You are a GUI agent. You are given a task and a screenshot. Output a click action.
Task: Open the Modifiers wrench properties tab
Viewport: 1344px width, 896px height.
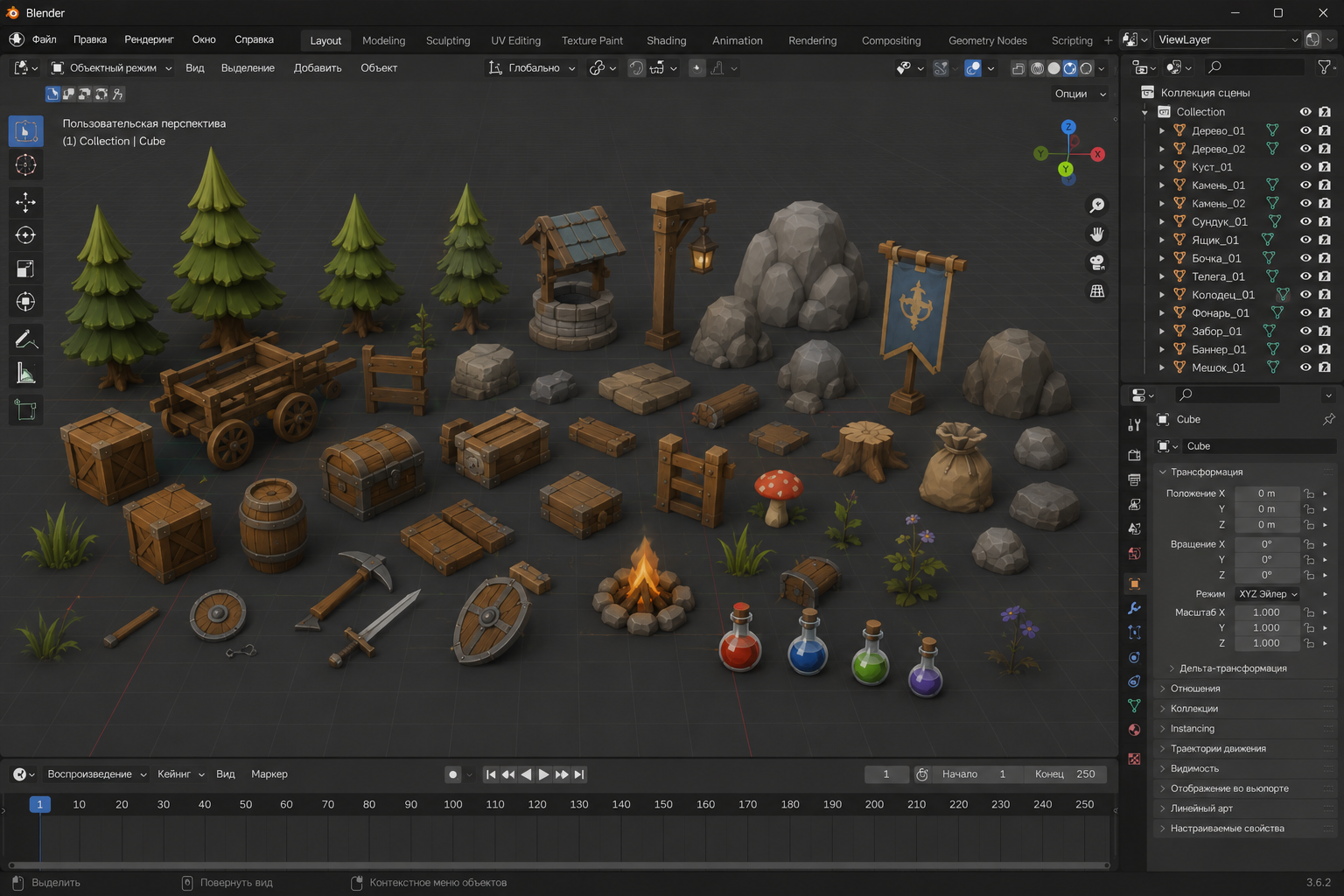click(1134, 608)
